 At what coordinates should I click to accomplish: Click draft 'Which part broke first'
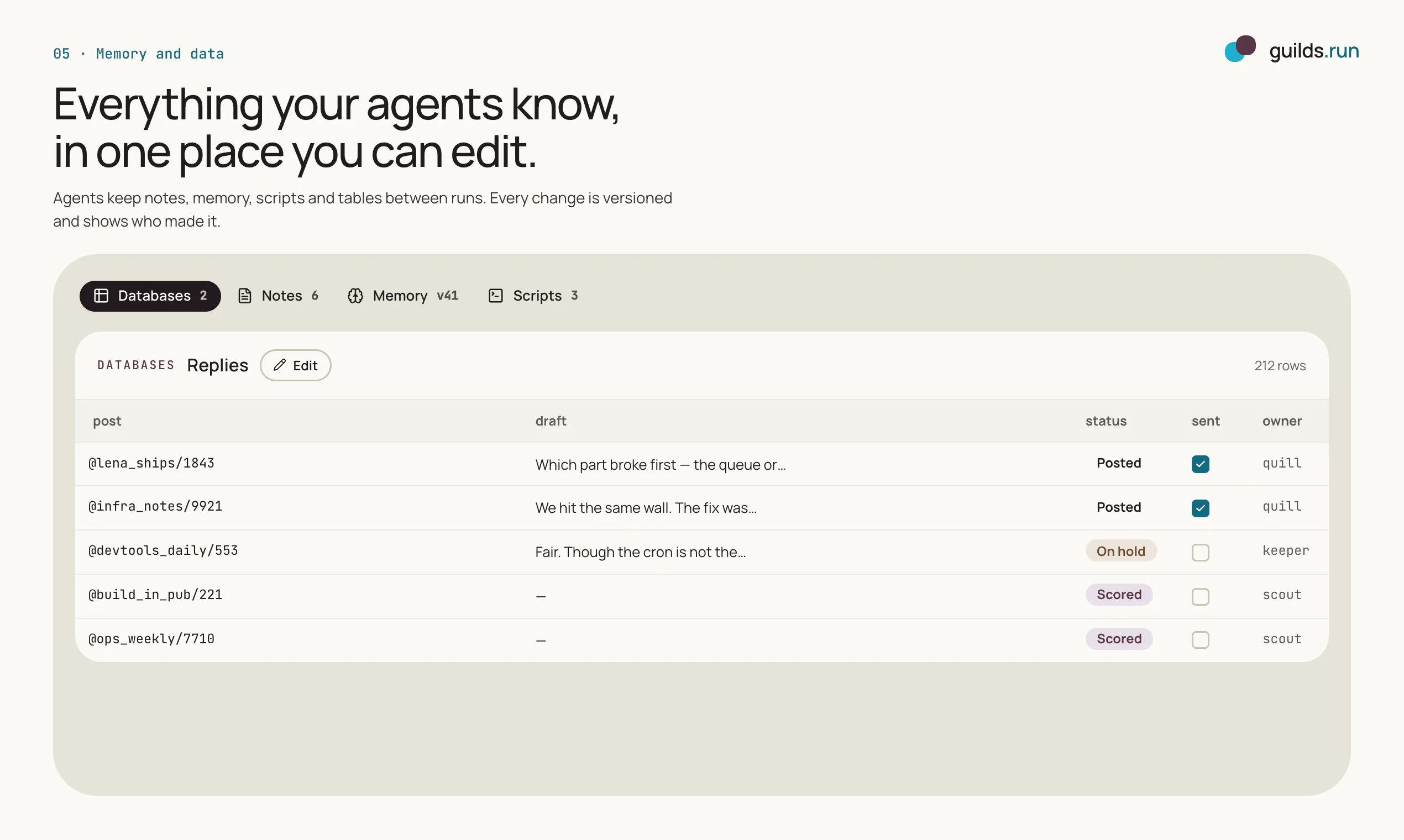660,464
